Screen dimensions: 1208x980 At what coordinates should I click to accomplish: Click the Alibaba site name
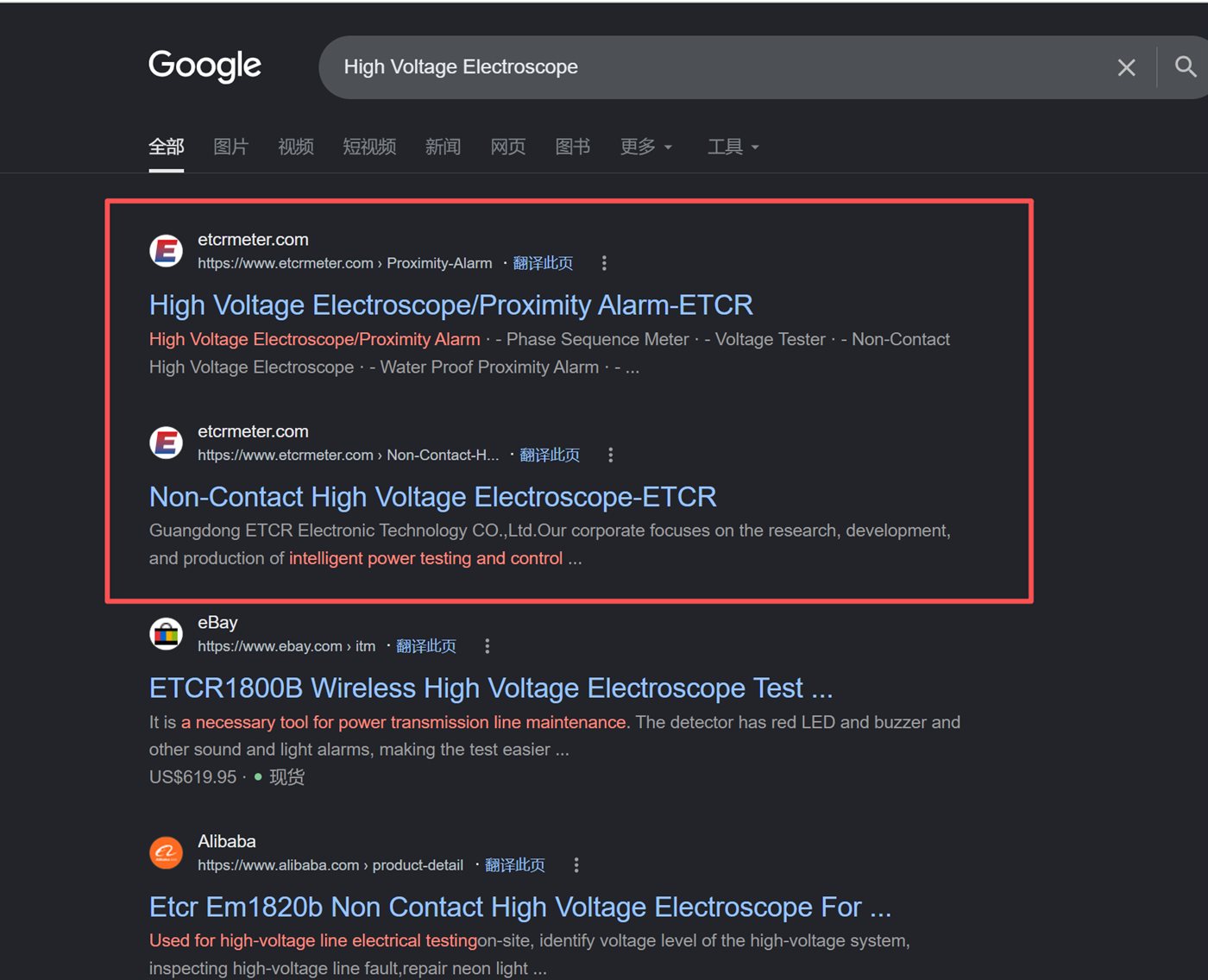pyautogui.click(x=227, y=841)
